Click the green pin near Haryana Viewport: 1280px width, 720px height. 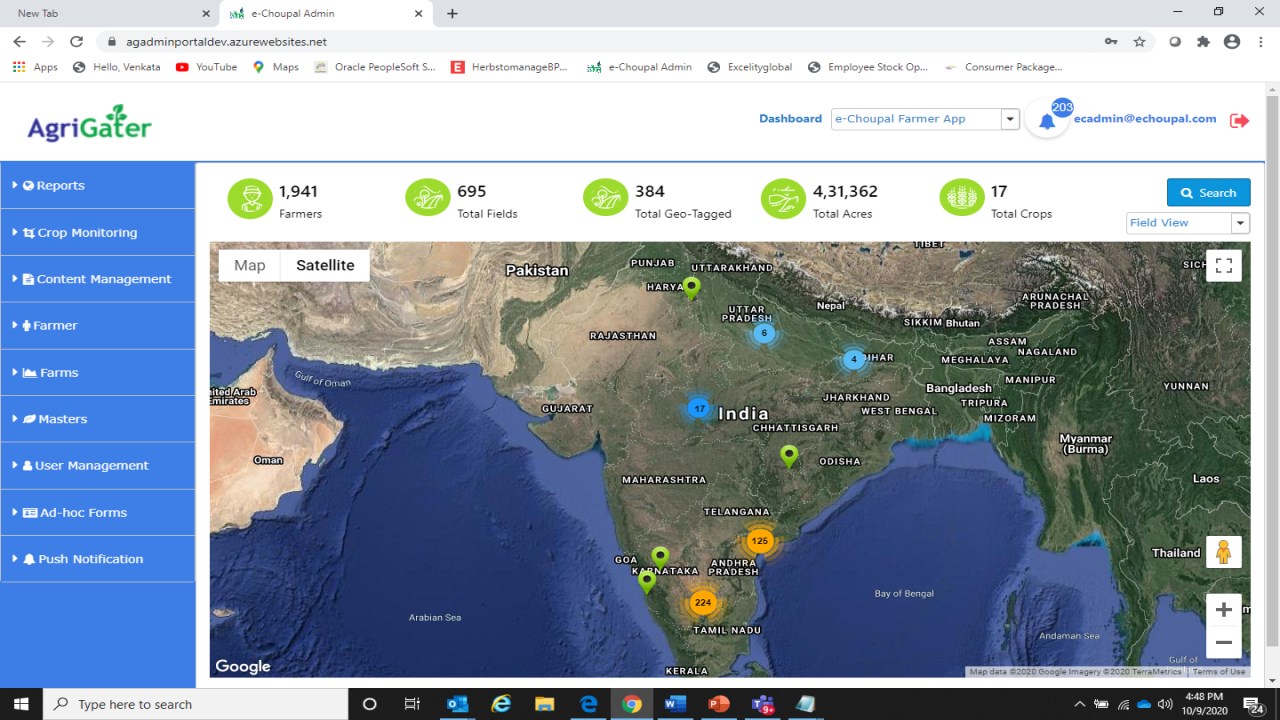(x=691, y=289)
